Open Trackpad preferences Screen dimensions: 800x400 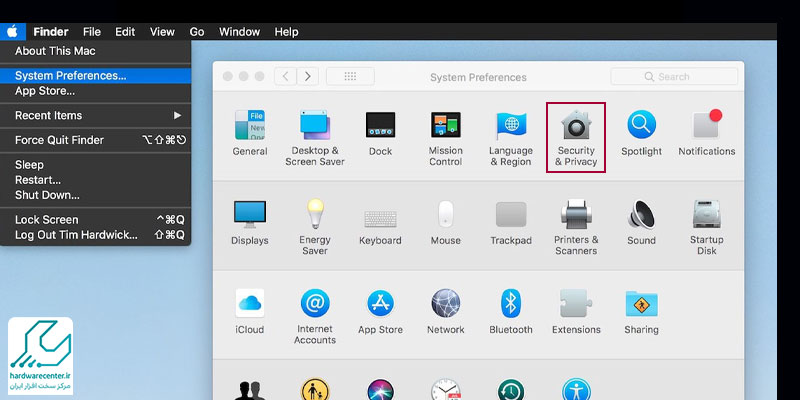pos(511,222)
